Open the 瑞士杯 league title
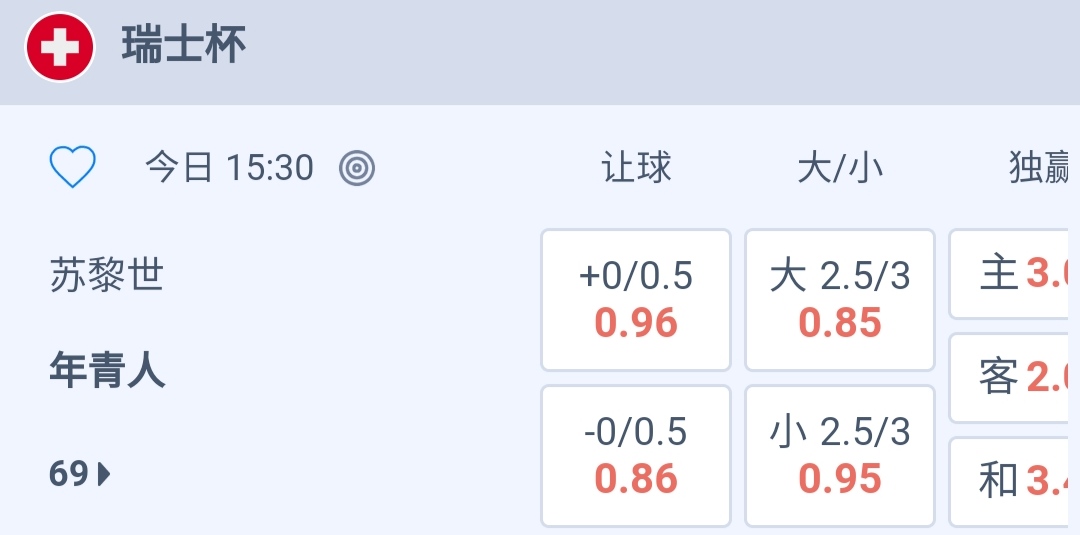Image resolution: width=1080 pixels, height=535 pixels. point(184,46)
